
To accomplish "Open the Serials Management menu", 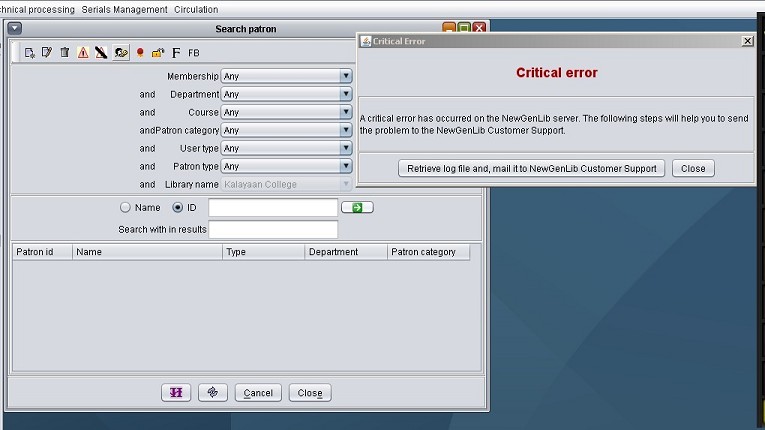I will [x=125, y=9].
